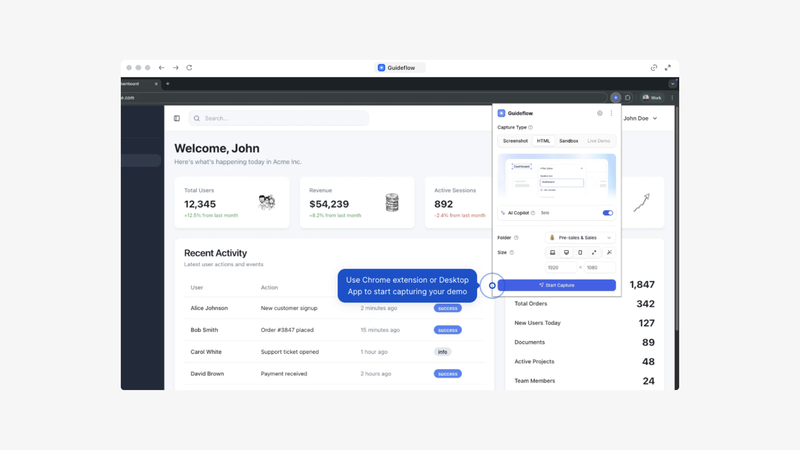Click help icon next to Folder

[516, 238]
